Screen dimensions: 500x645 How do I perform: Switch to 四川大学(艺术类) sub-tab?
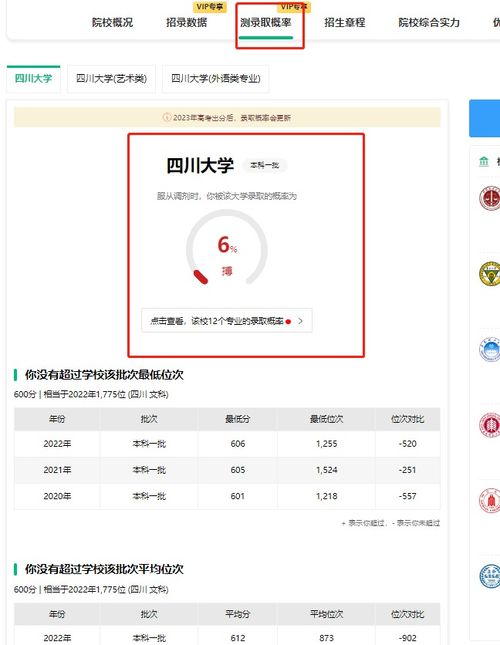[x=111, y=79]
